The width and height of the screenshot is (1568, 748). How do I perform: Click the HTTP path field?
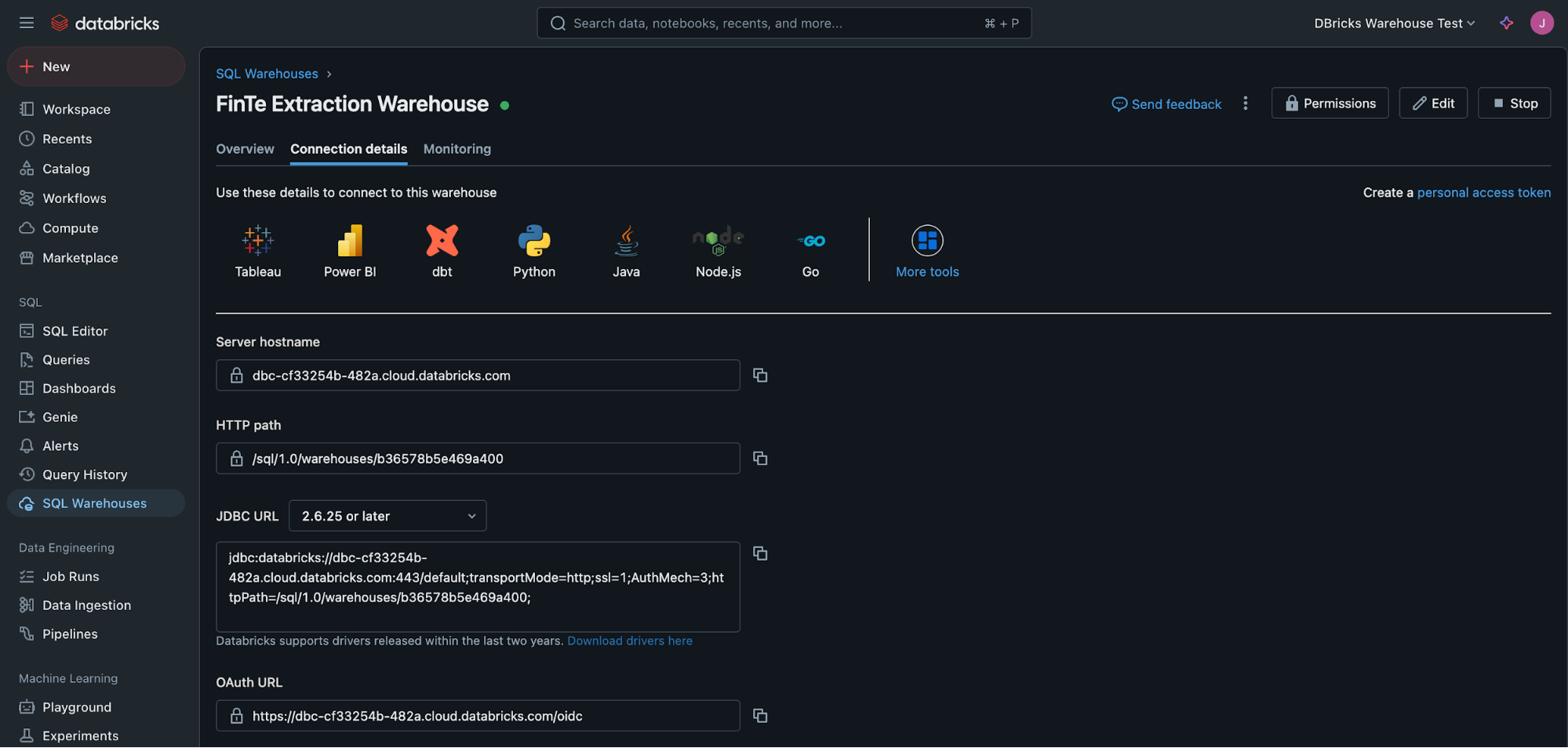point(478,459)
